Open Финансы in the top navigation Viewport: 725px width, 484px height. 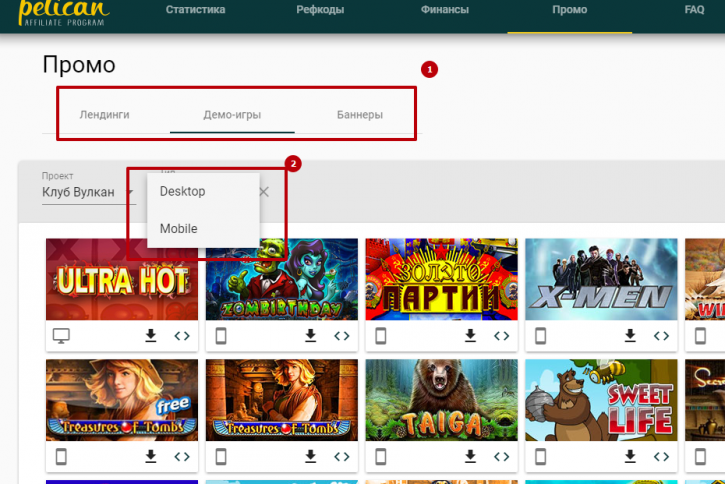tap(445, 10)
